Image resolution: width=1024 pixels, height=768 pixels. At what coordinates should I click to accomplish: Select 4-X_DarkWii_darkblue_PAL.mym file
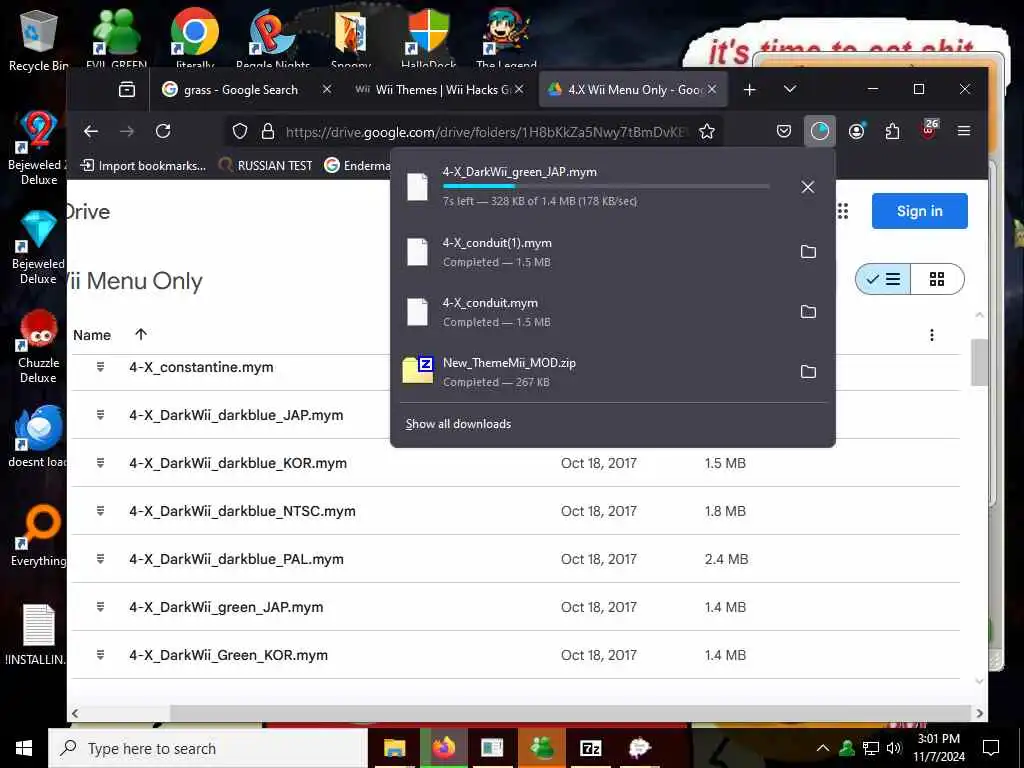[x=236, y=559]
